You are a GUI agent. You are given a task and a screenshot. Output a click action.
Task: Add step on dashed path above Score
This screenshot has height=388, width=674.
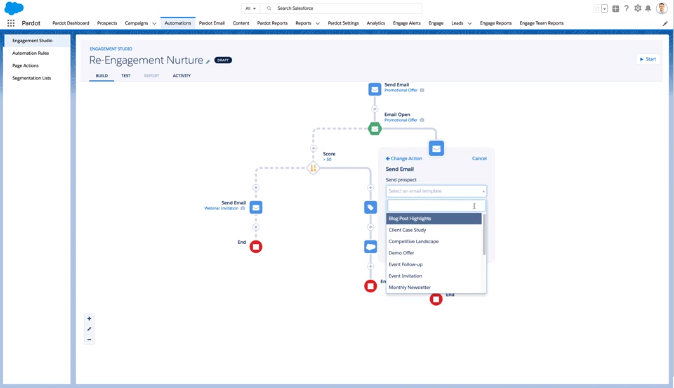pos(313,148)
